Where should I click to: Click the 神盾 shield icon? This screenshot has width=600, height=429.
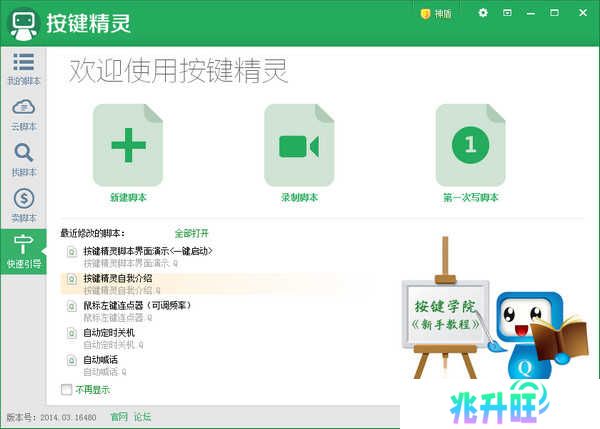pos(425,14)
